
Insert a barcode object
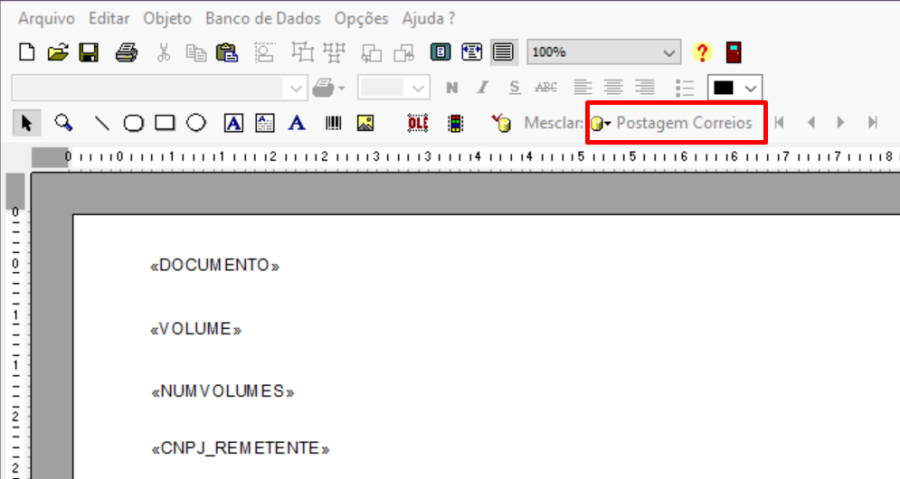pos(333,123)
